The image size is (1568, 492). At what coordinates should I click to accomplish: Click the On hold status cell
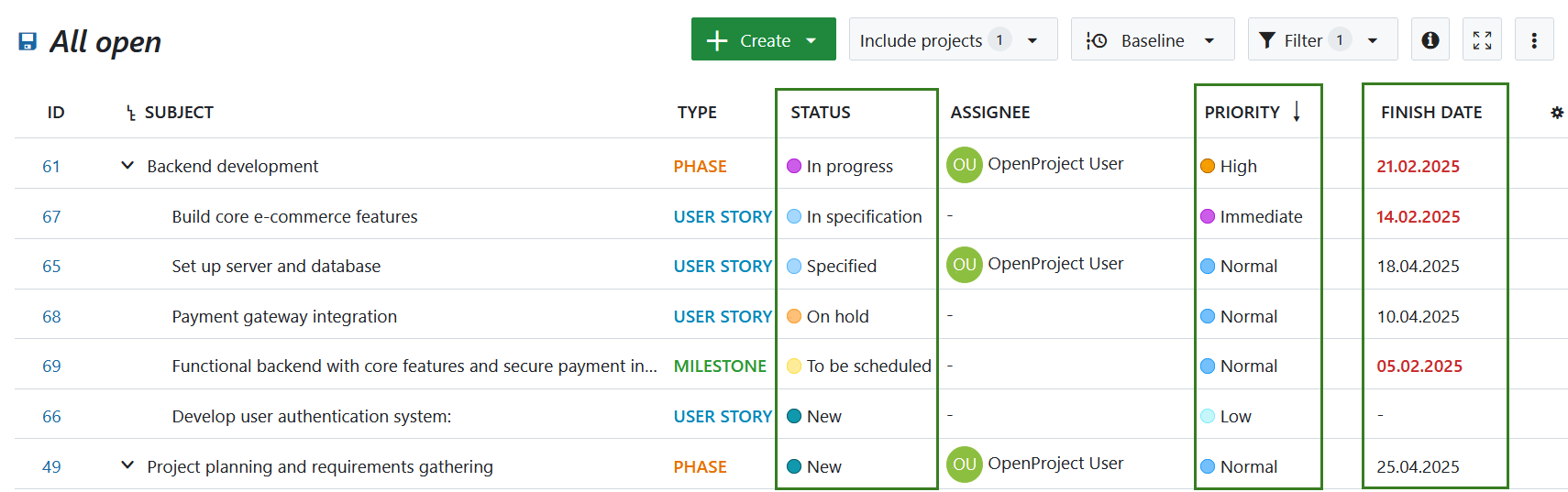837,317
